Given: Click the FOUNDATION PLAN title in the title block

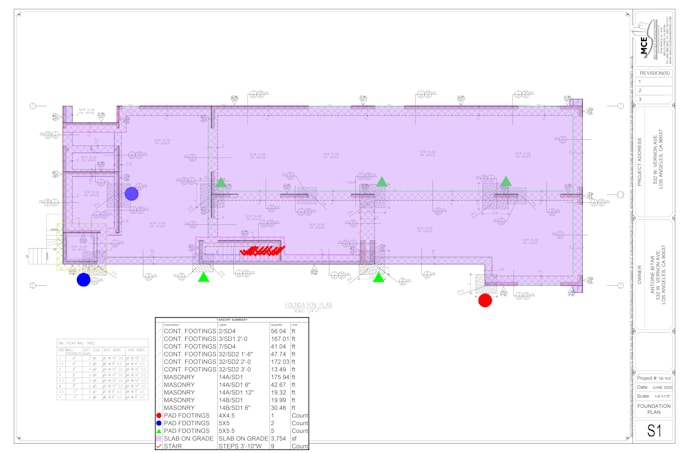Looking at the screenshot, I should coord(654,409).
